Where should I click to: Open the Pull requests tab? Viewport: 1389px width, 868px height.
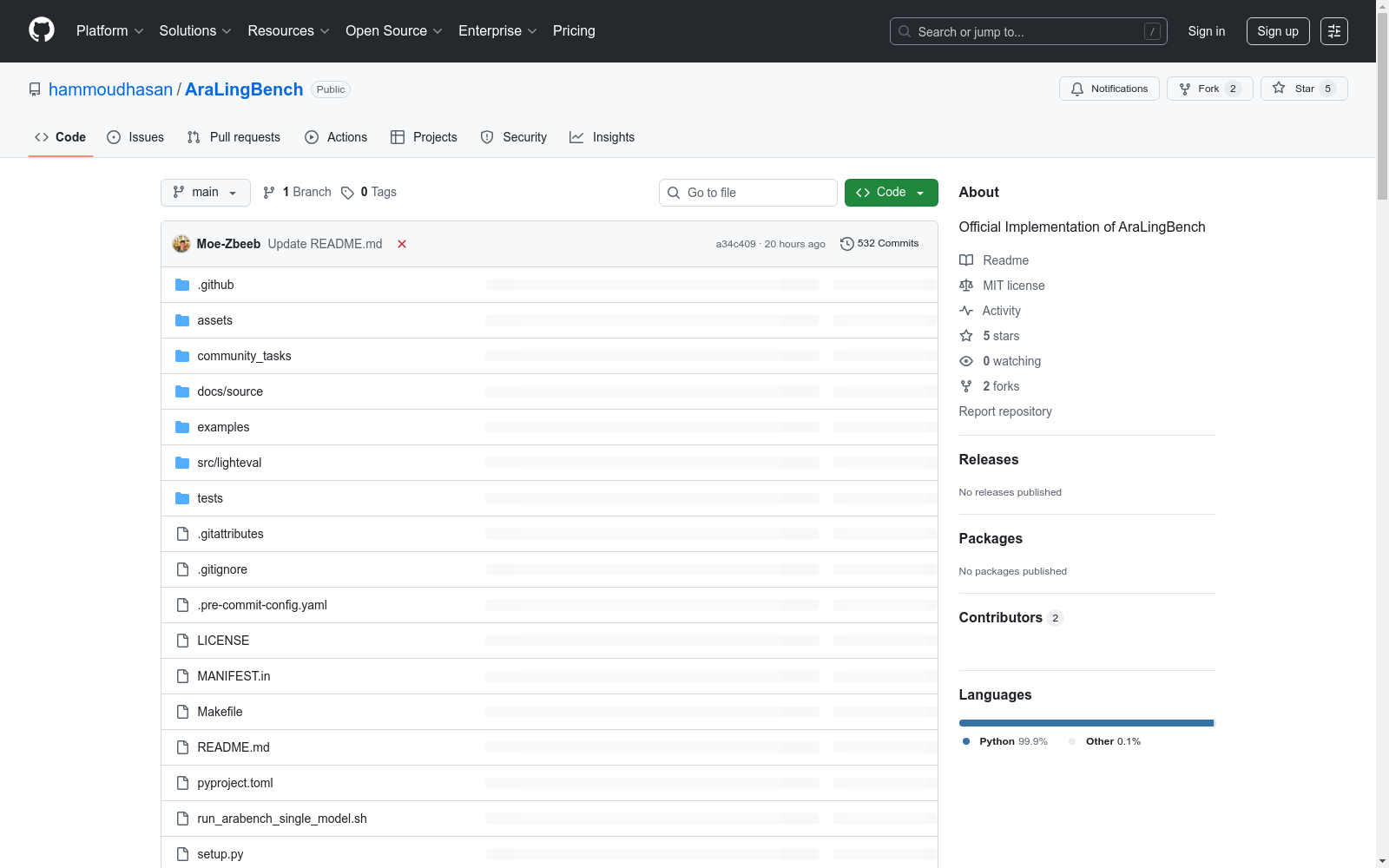pyautogui.click(x=234, y=137)
